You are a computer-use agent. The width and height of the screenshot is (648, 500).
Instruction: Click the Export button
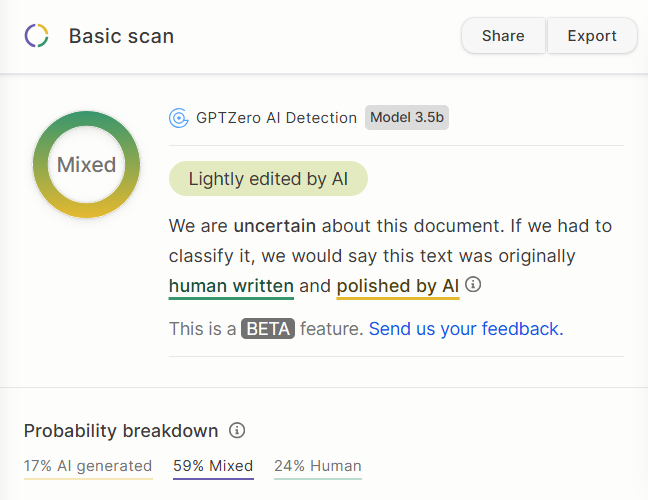(x=592, y=36)
